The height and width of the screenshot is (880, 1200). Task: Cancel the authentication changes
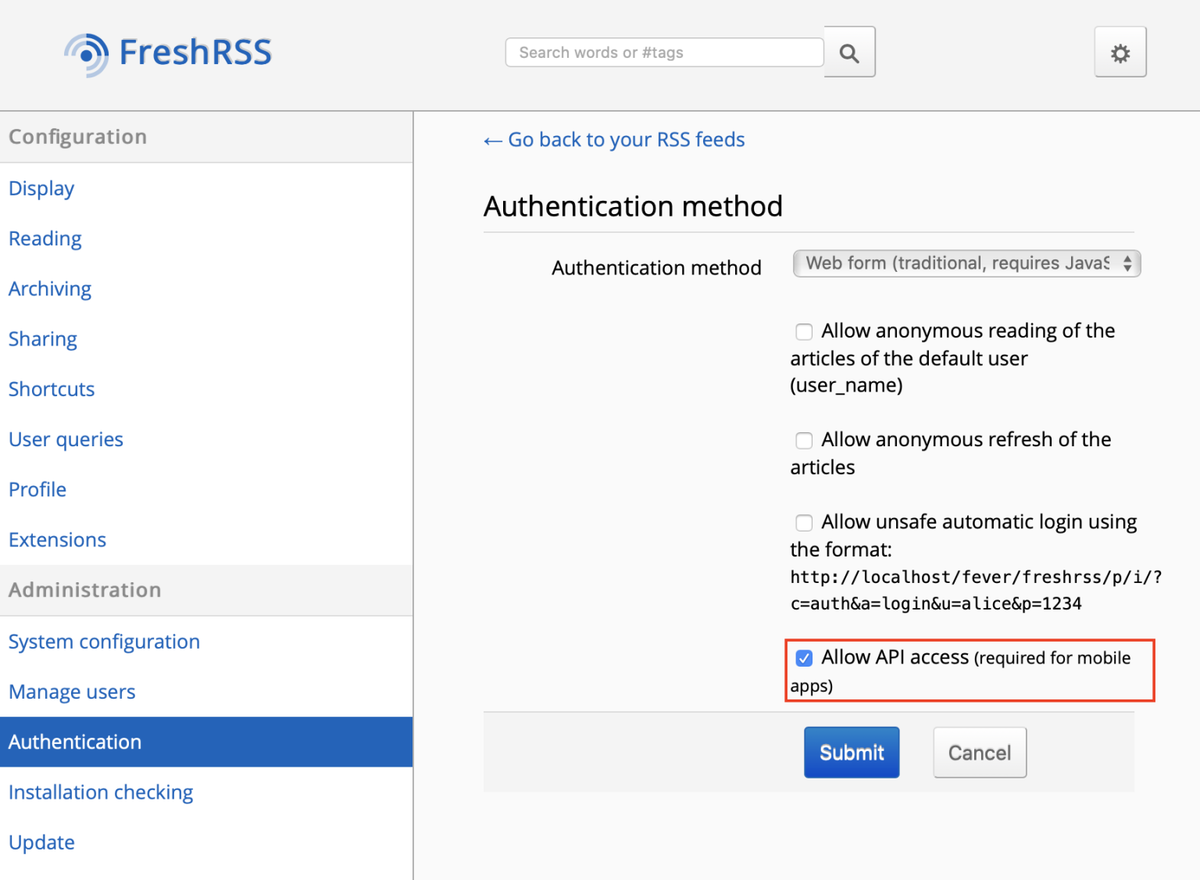tap(980, 753)
